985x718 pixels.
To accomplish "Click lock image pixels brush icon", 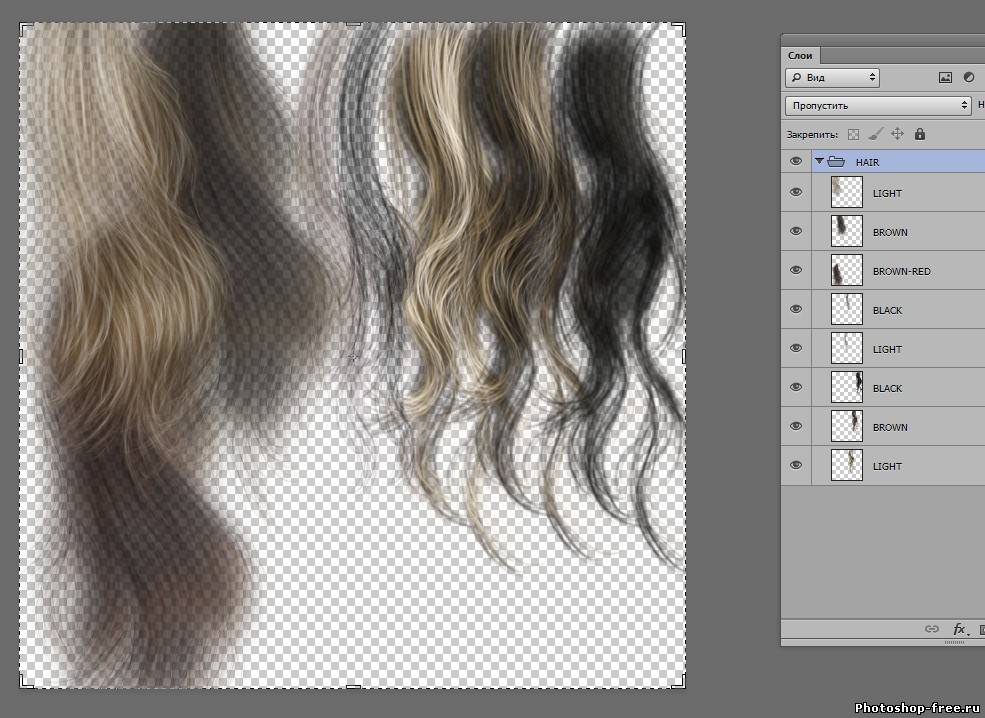I will [x=875, y=134].
